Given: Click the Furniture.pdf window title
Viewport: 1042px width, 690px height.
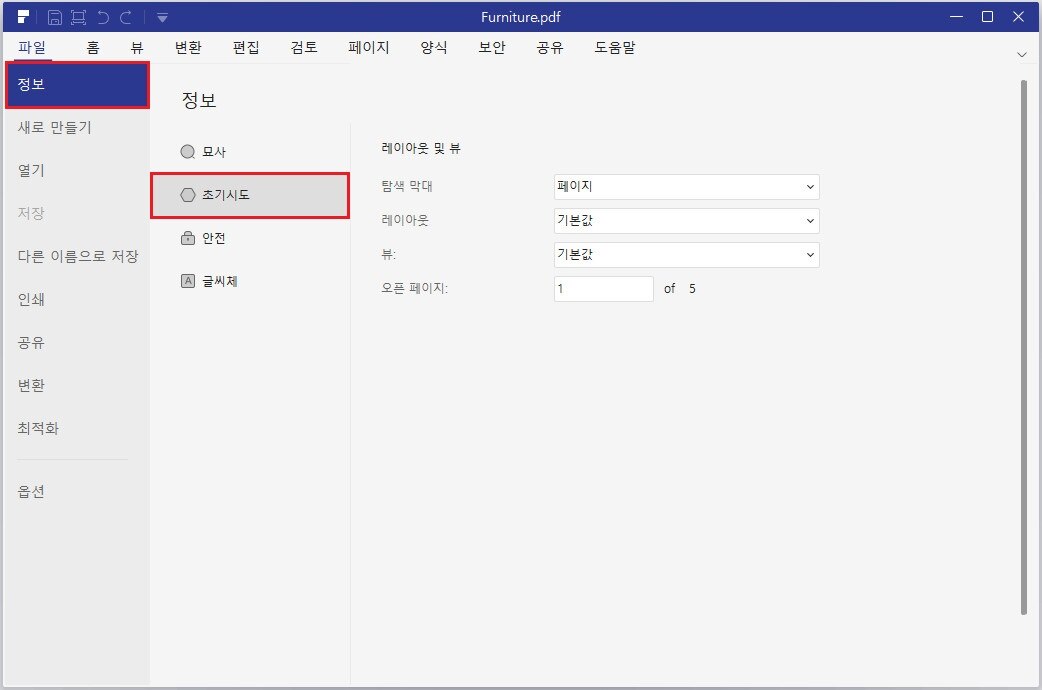Looking at the screenshot, I should tap(520, 17).
